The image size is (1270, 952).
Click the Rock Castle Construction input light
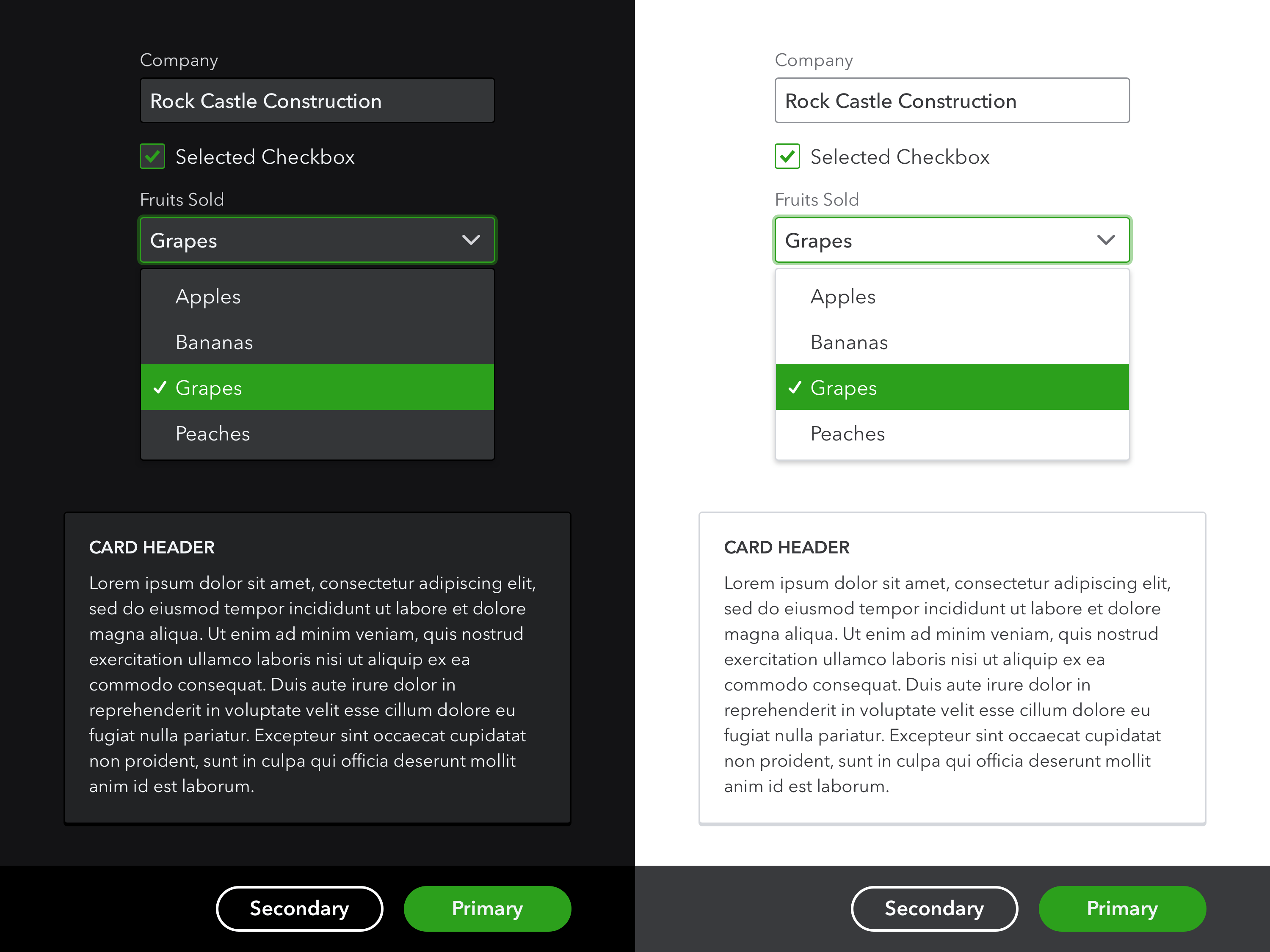951,100
